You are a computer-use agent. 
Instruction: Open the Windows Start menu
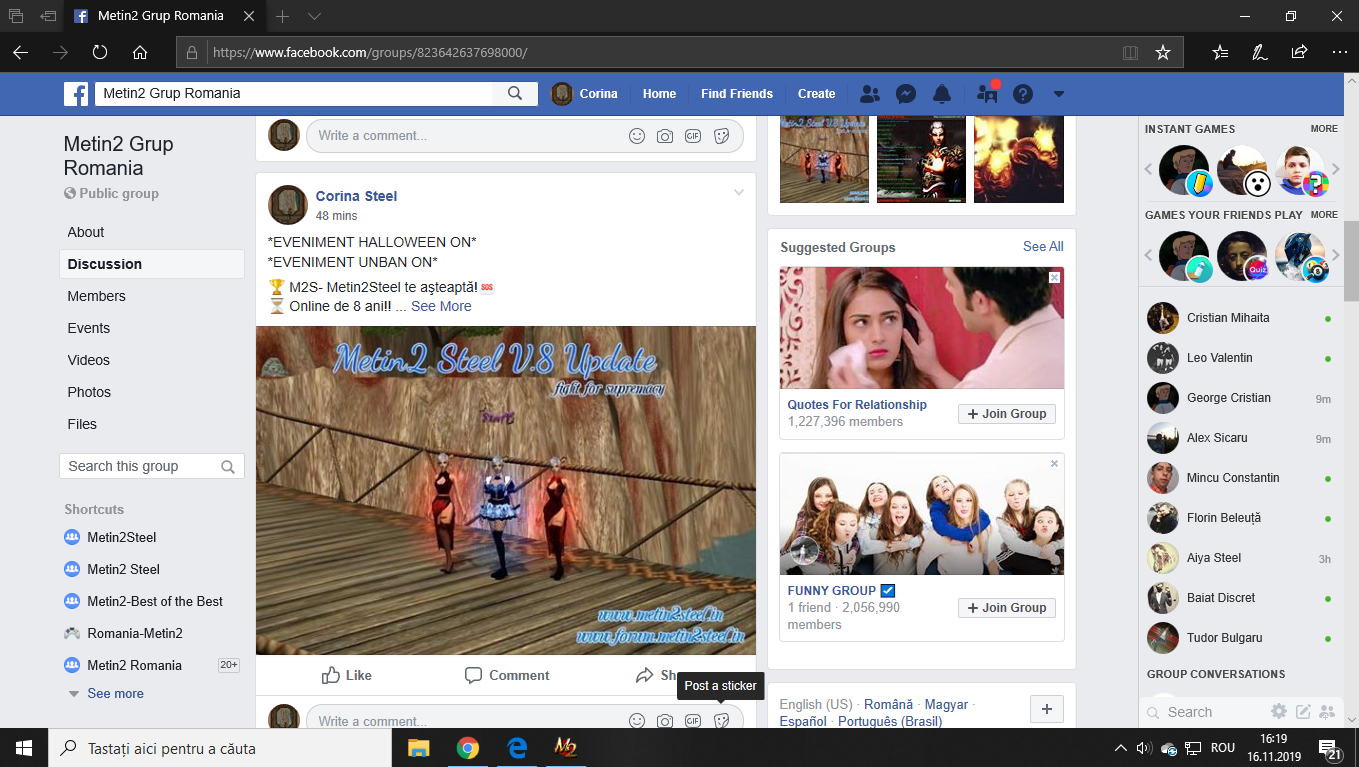coord(23,747)
